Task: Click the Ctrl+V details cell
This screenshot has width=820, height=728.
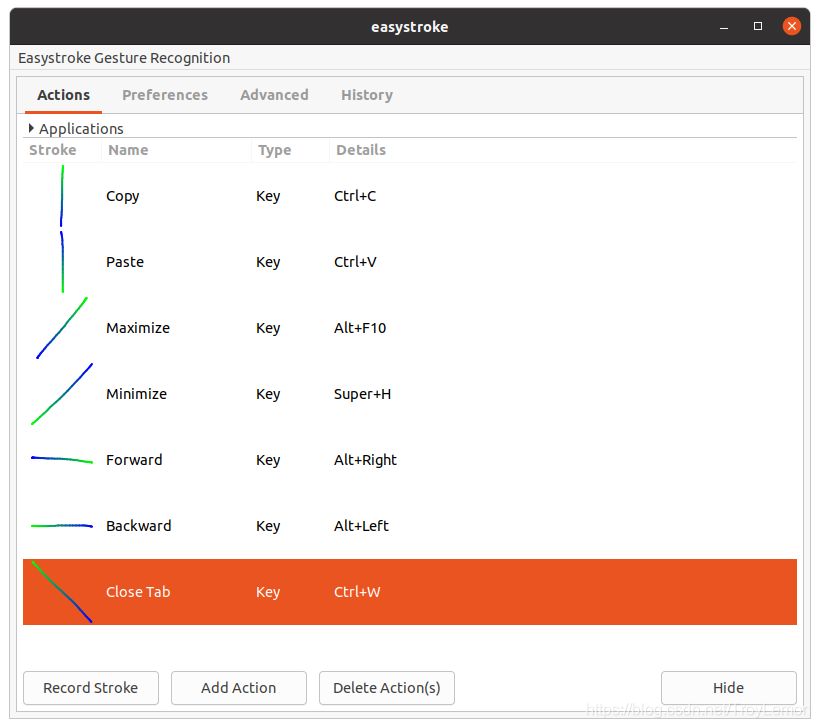Action: [355, 262]
